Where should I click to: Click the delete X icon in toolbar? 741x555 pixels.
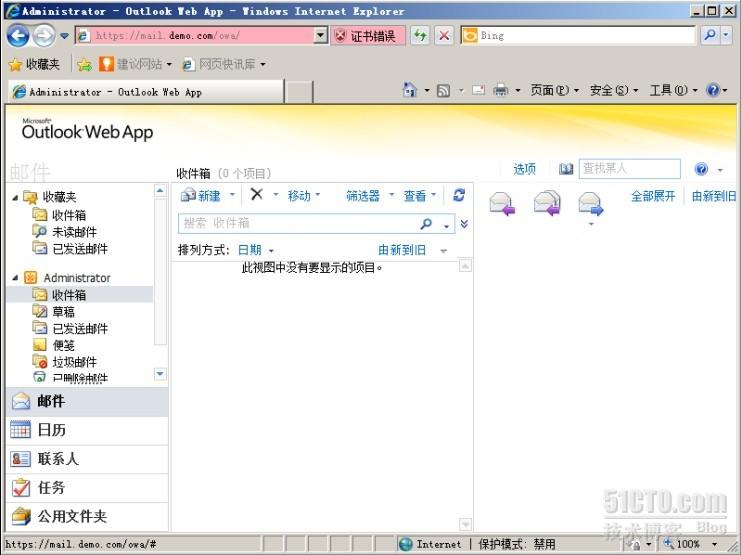257,194
